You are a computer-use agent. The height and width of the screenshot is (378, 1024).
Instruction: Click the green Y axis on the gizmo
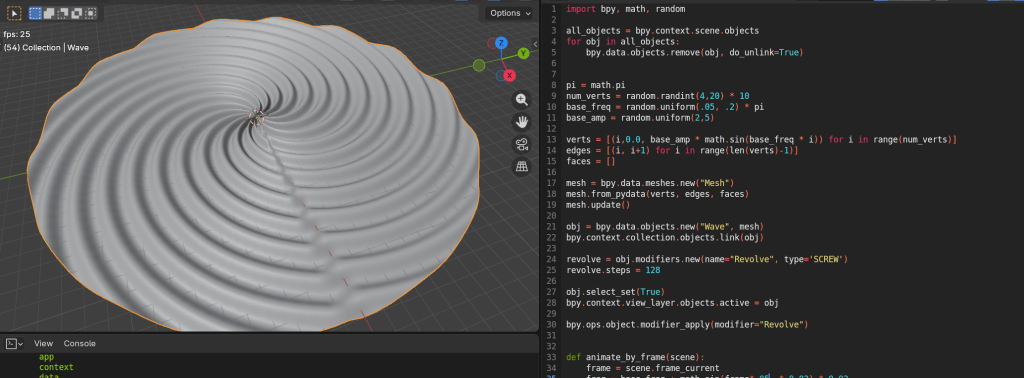[x=523, y=54]
